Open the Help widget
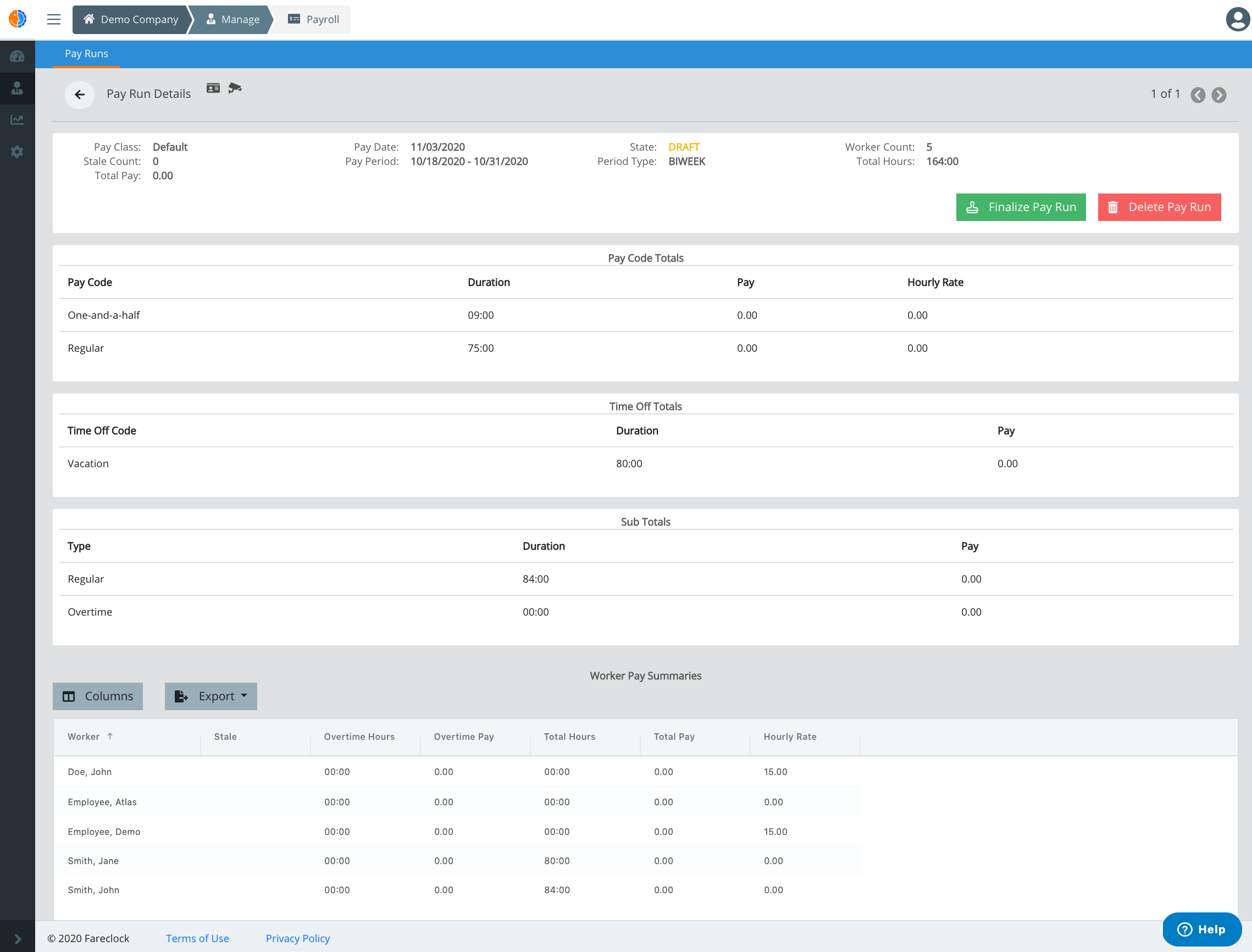 pyautogui.click(x=1201, y=929)
